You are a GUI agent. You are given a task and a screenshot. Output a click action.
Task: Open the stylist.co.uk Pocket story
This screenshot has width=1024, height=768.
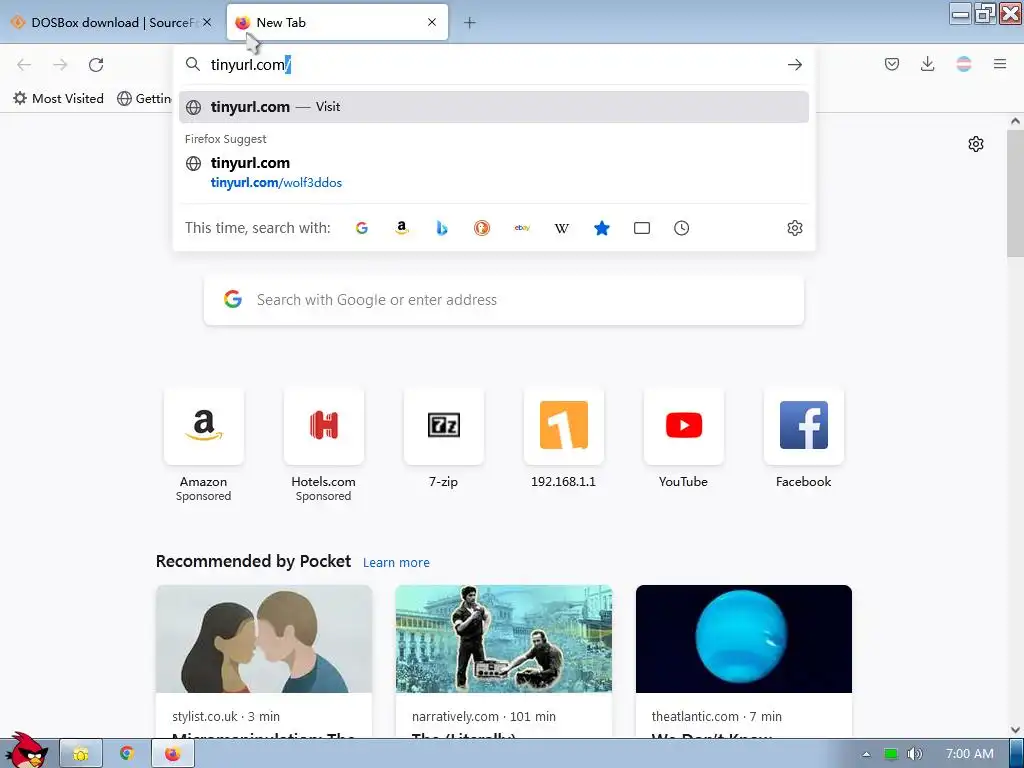[264, 662]
